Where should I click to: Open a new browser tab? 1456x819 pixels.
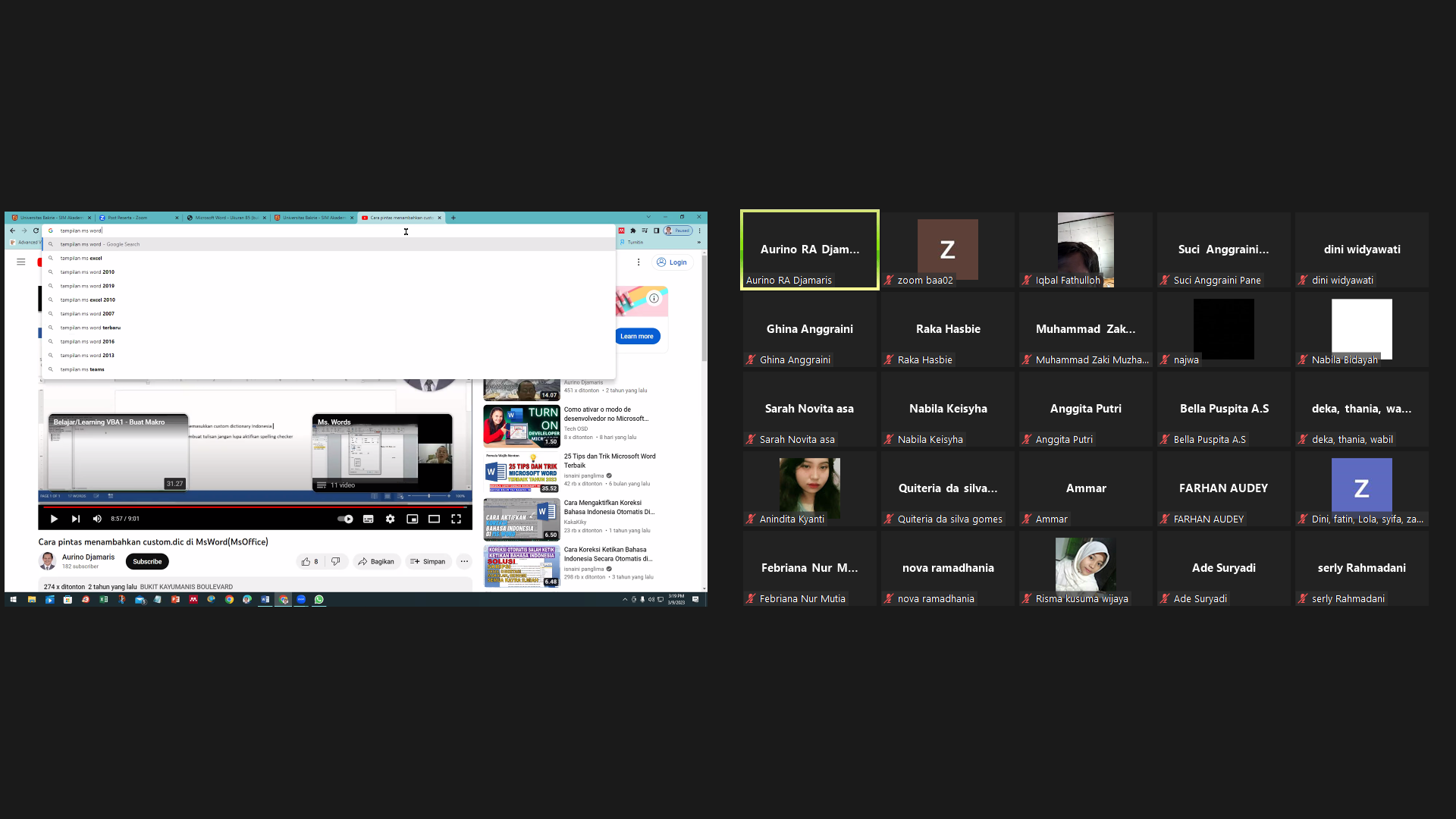click(x=453, y=218)
